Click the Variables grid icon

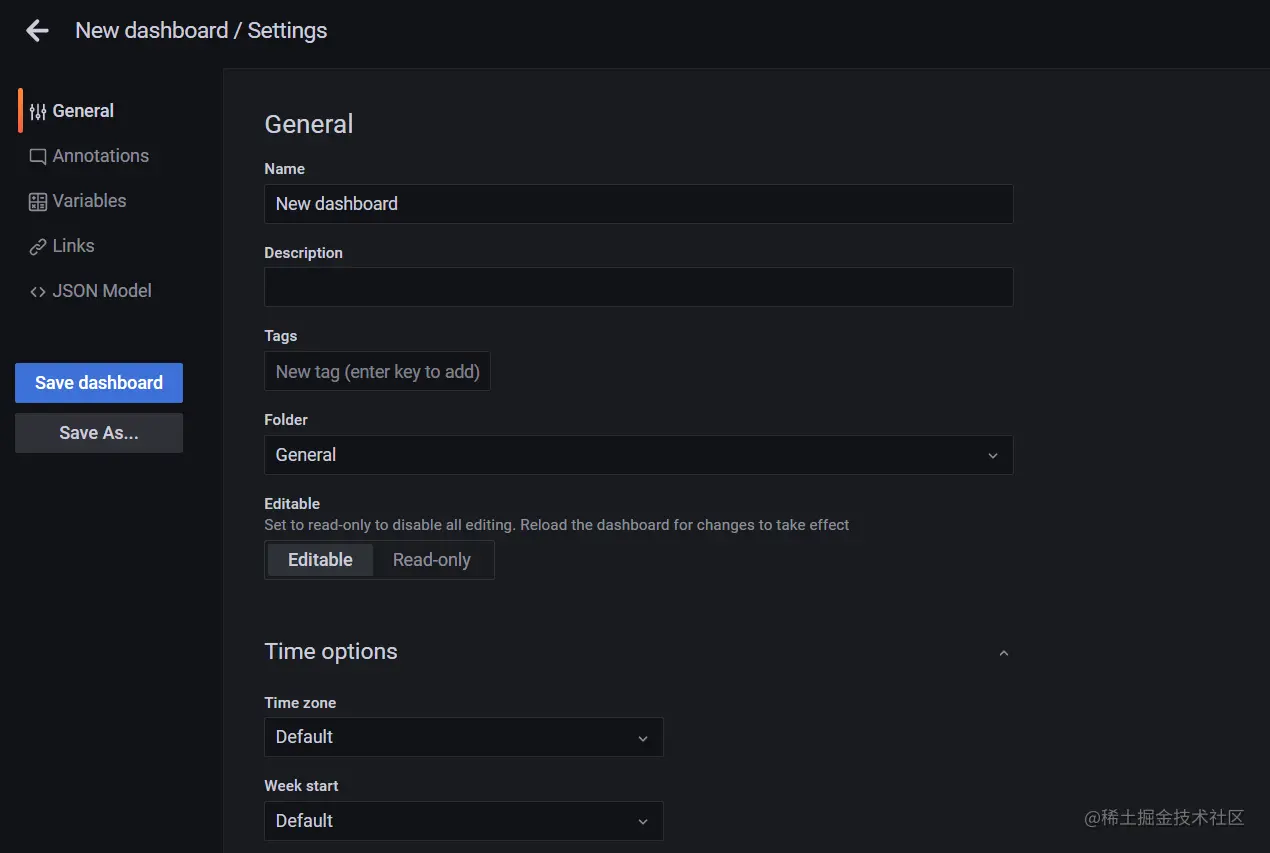(38, 202)
